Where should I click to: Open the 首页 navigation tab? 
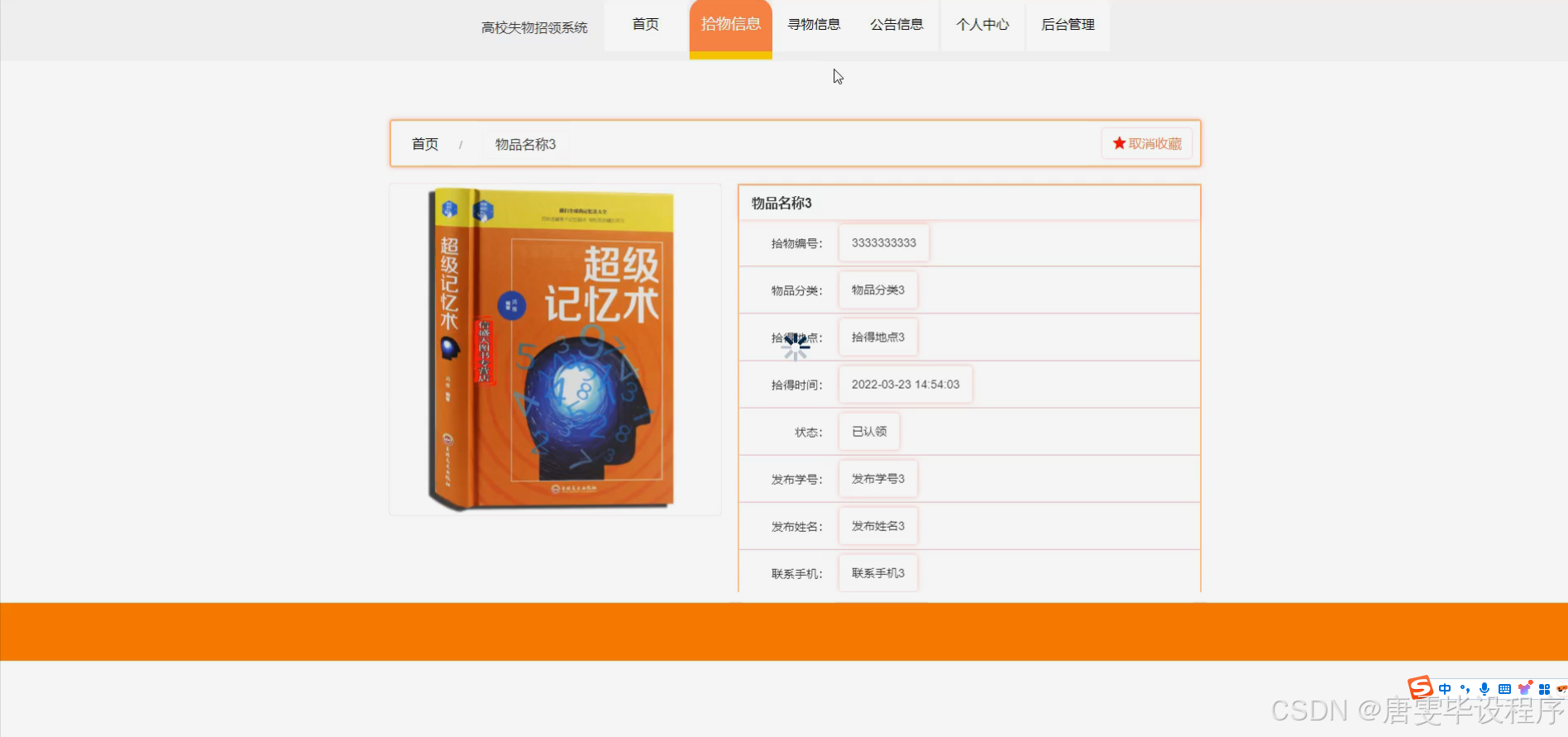646,26
